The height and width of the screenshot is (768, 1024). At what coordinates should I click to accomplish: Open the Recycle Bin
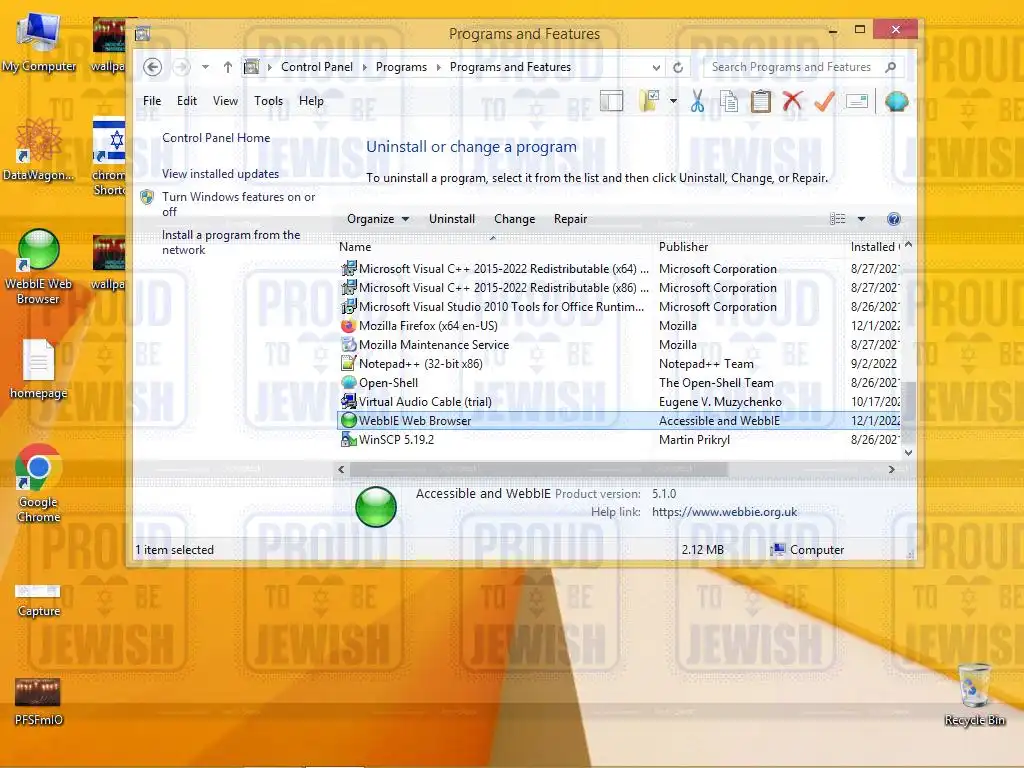[x=974, y=694]
